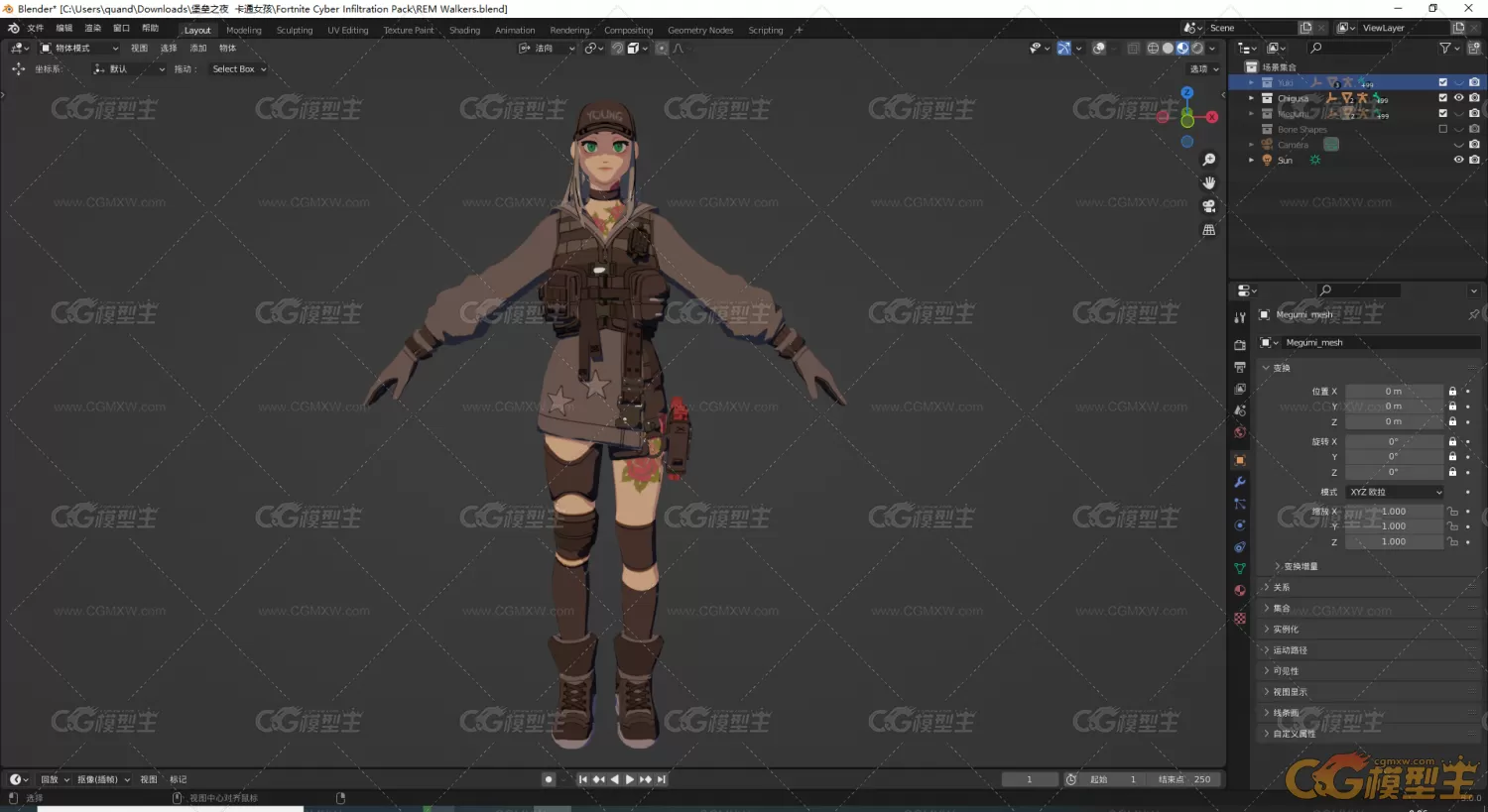Open the View Layer properties tab icon
This screenshot has width=1488, height=812.
click(1239, 389)
